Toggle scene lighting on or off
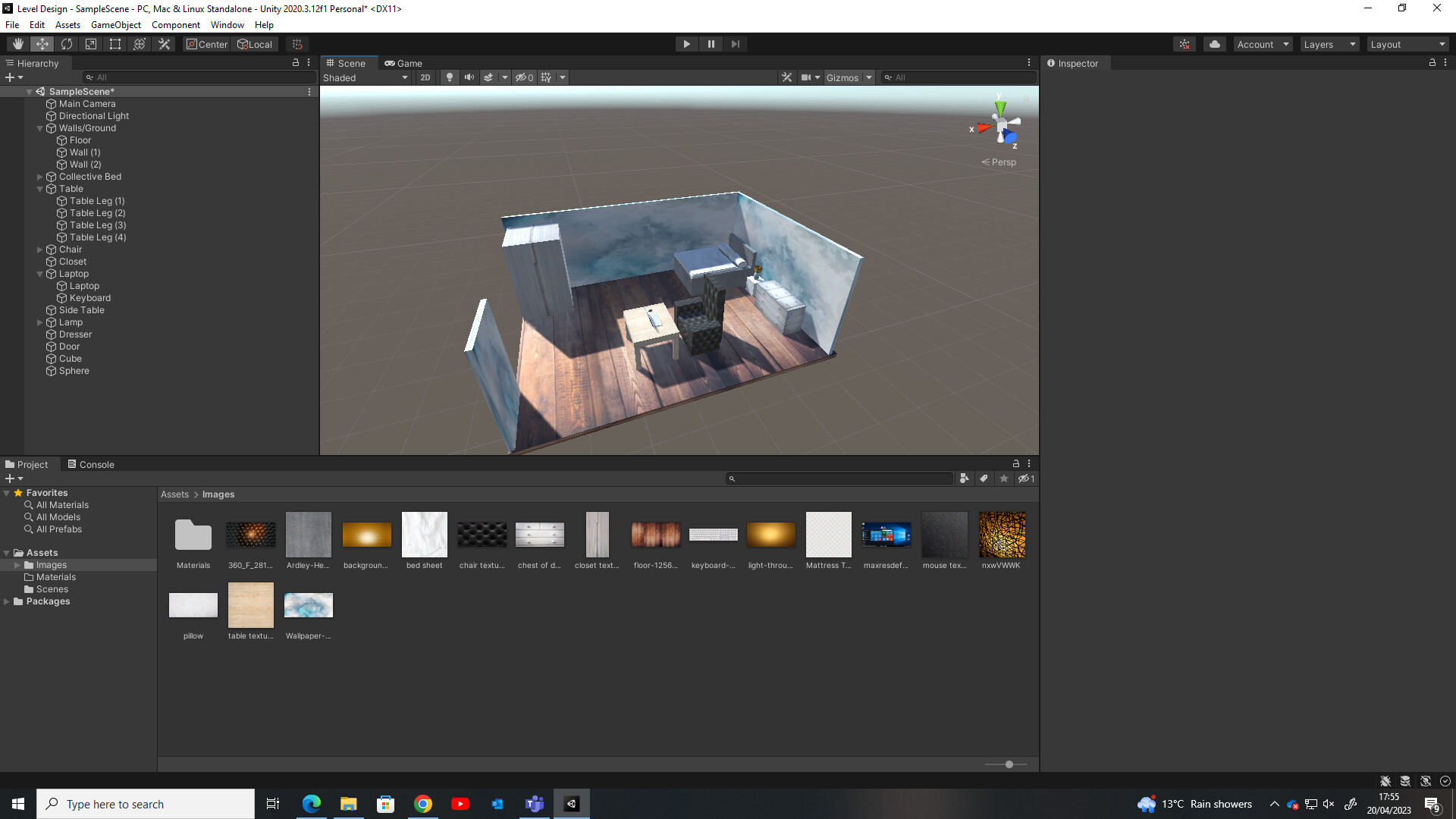1456x819 pixels. click(449, 77)
